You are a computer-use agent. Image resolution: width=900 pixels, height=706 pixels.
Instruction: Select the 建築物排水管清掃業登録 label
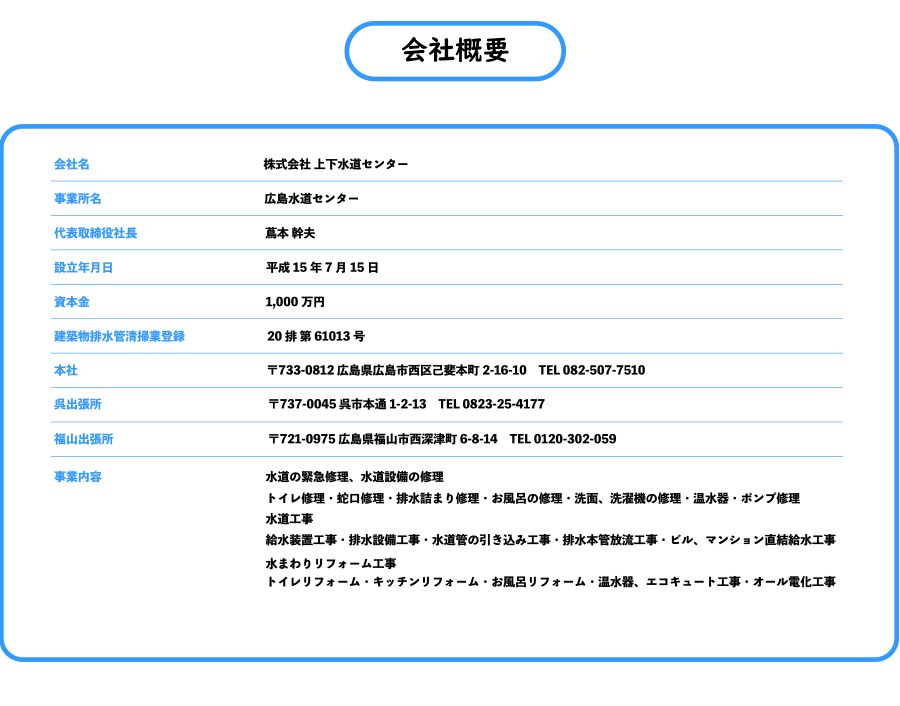pos(119,336)
